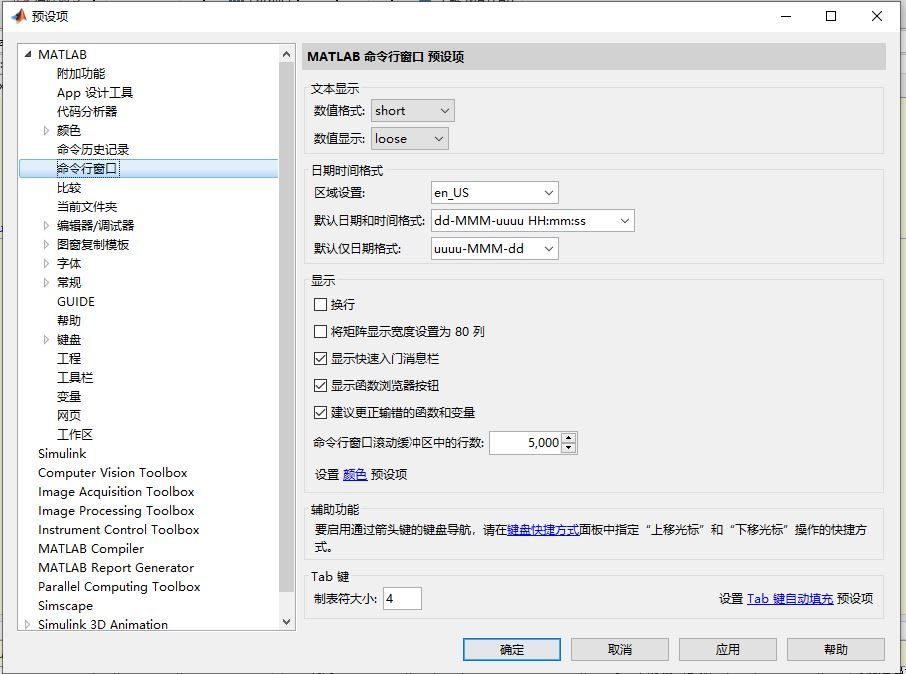The image size is (906, 674).
Task: Click tree scrollbar up arrow
Action: tap(287, 54)
